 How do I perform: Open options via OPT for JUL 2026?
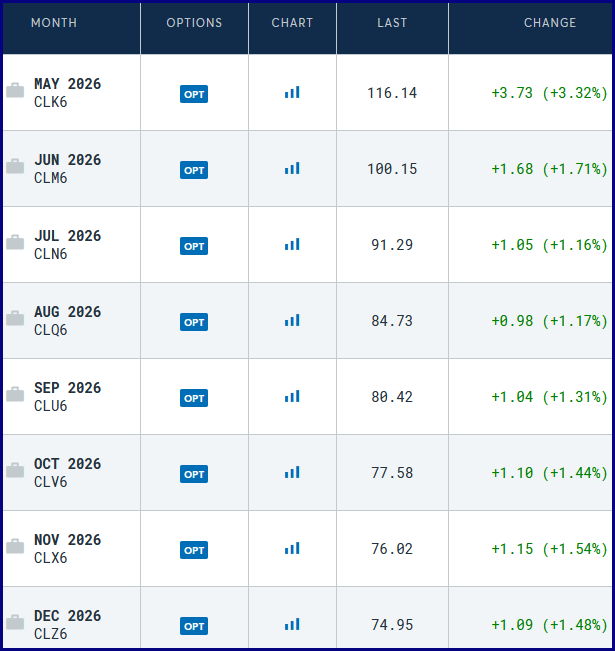pyautogui.click(x=194, y=246)
